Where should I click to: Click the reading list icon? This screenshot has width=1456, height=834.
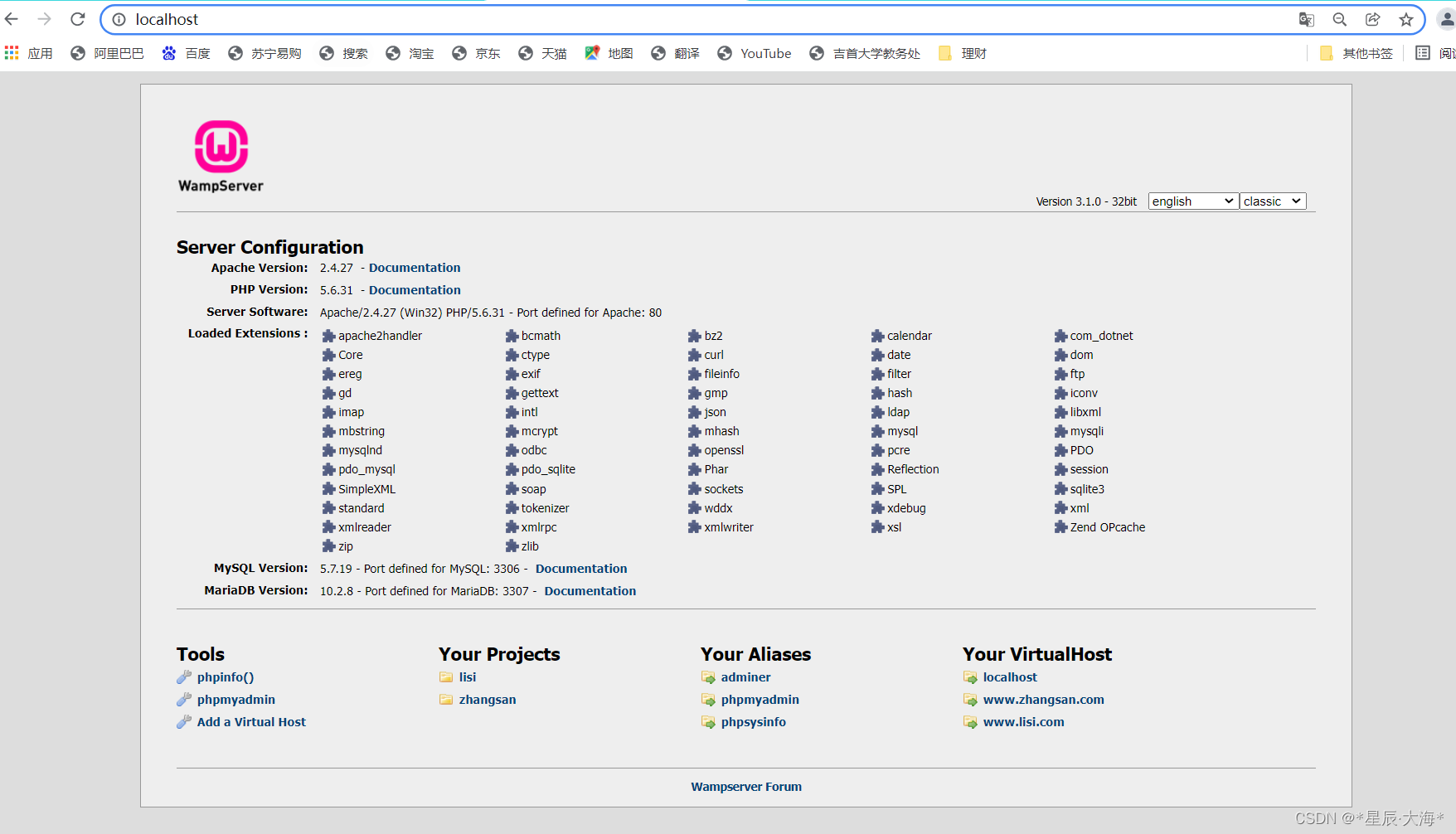[x=1423, y=53]
